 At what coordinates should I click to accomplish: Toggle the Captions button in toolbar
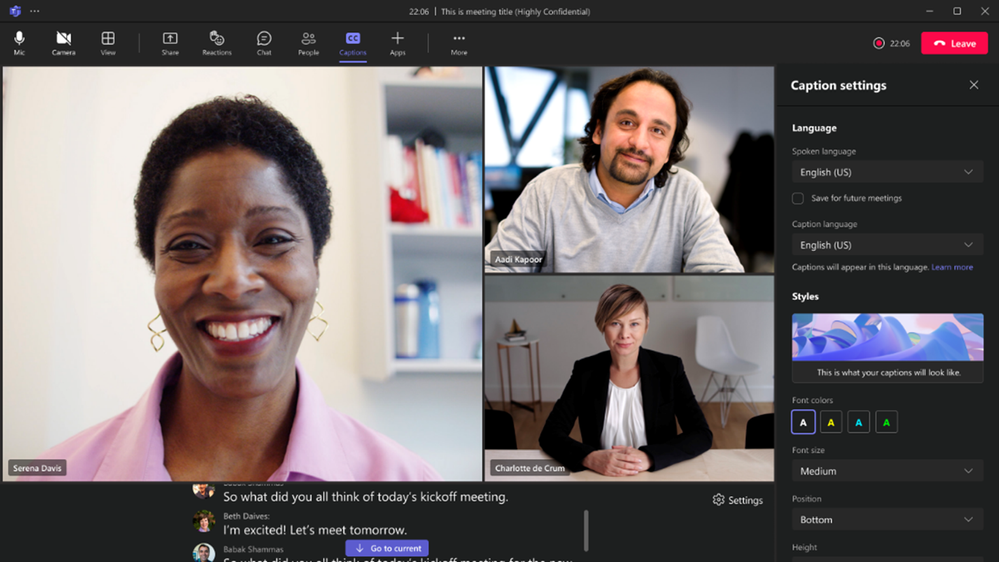352,42
